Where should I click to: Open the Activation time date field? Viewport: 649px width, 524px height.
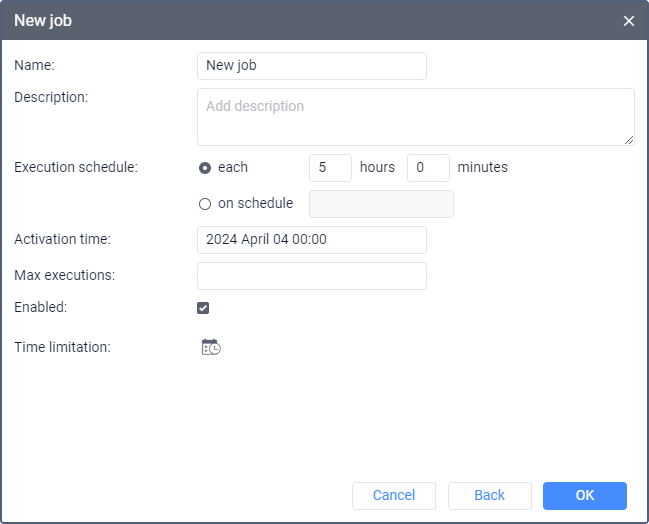312,240
